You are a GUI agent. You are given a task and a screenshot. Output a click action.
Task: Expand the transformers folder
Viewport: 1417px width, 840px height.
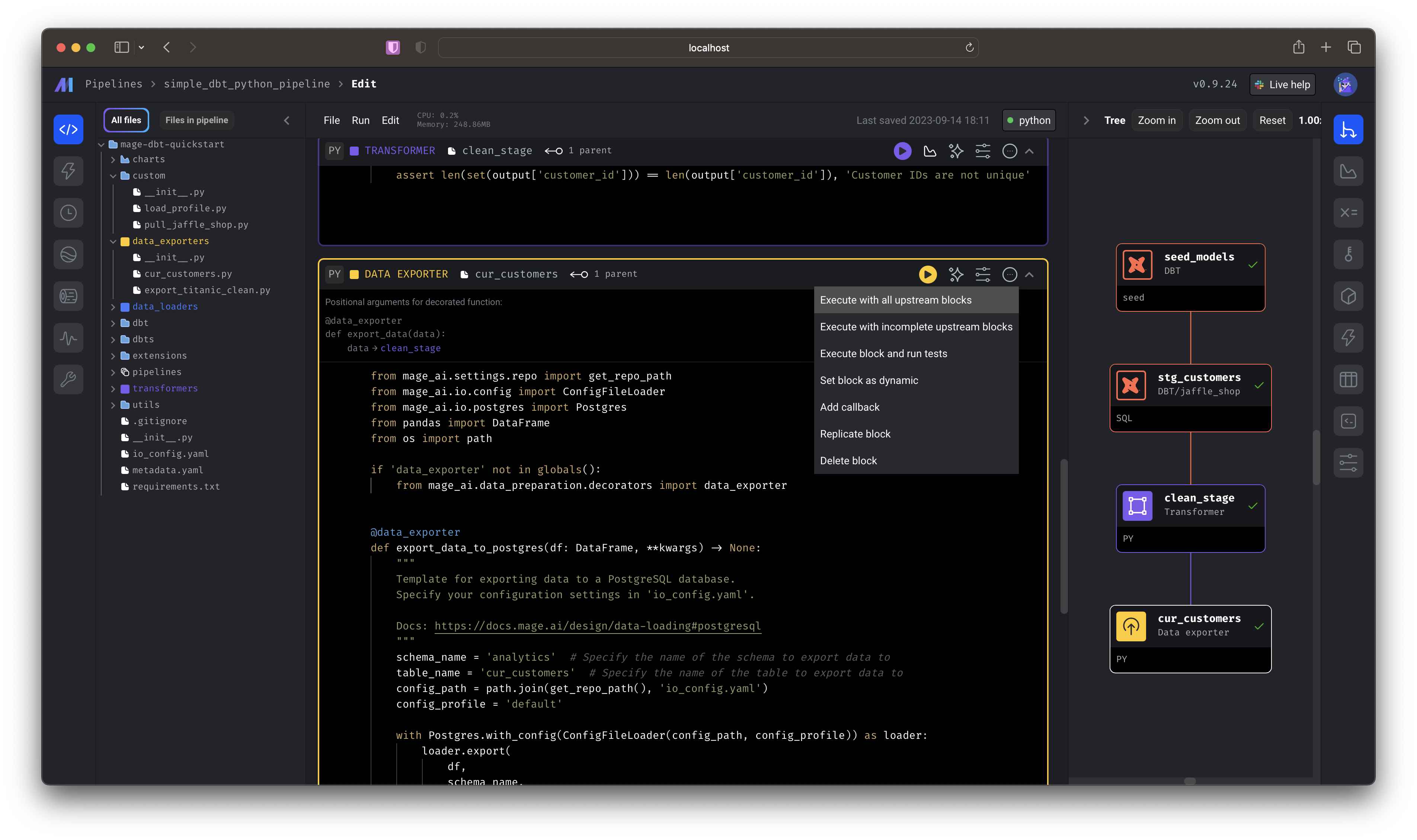[x=113, y=389]
